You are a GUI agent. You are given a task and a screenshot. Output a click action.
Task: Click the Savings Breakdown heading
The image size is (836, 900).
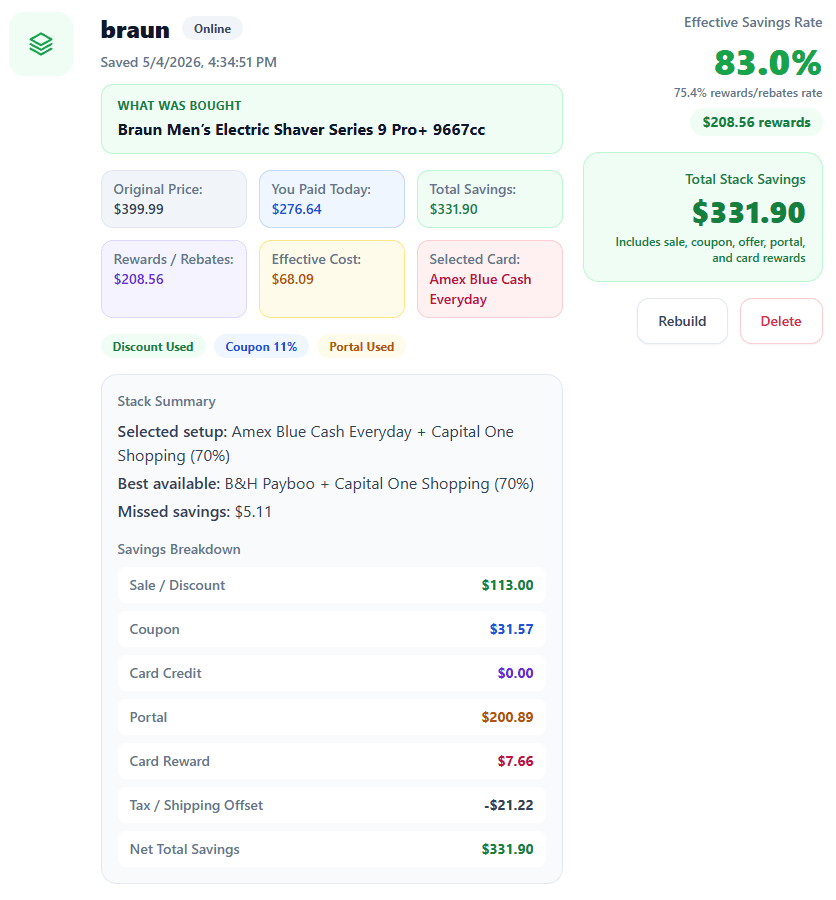pyautogui.click(x=179, y=549)
